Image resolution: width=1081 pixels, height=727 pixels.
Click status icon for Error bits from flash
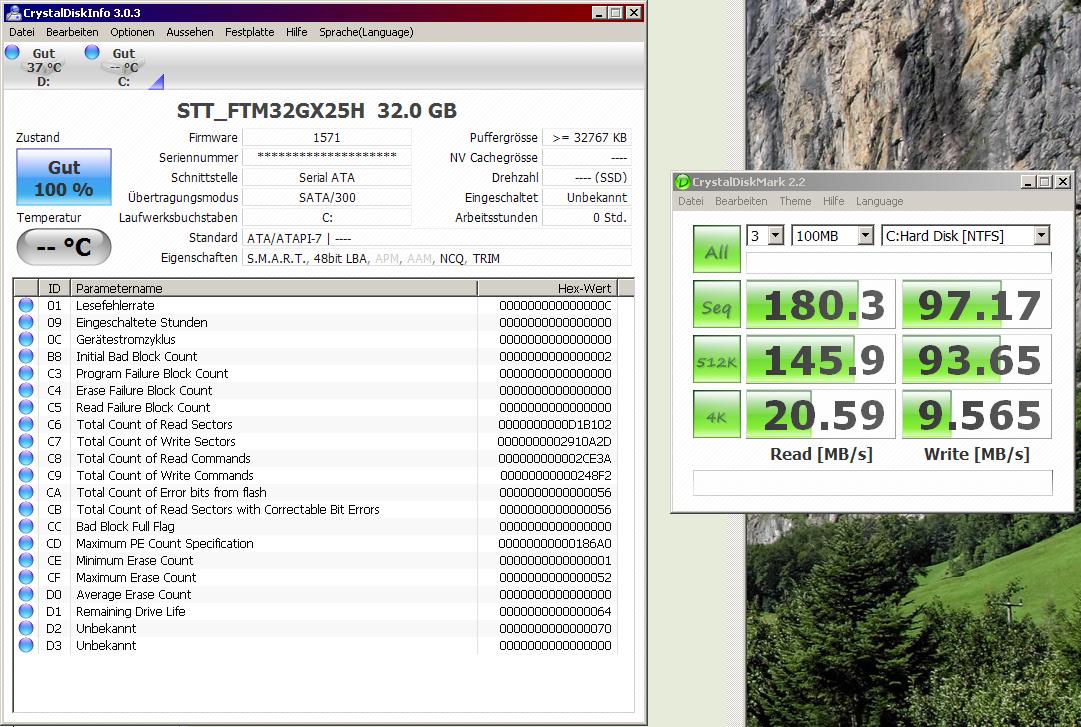[x=26, y=492]
